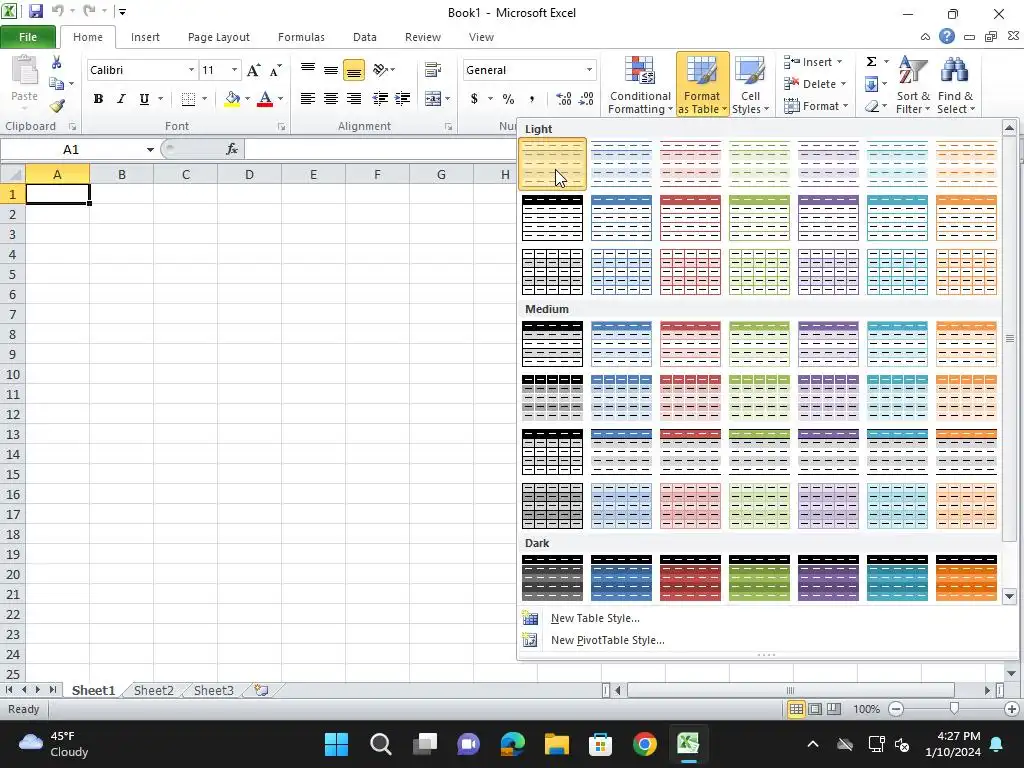Switch to the Formulas tab
This screenshot has height=768, width=1024.
(301, 37)
